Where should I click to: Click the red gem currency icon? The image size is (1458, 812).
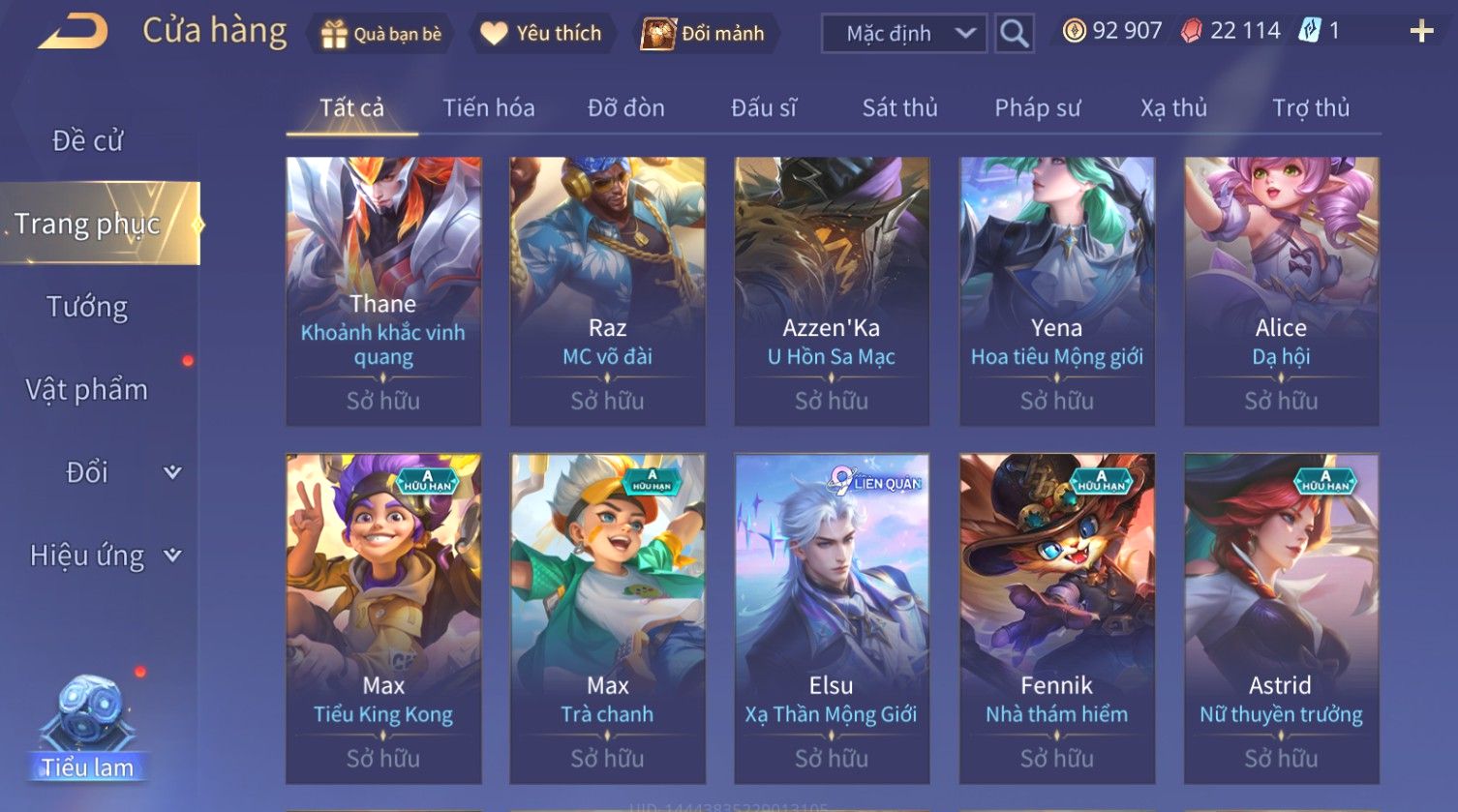1192,32
